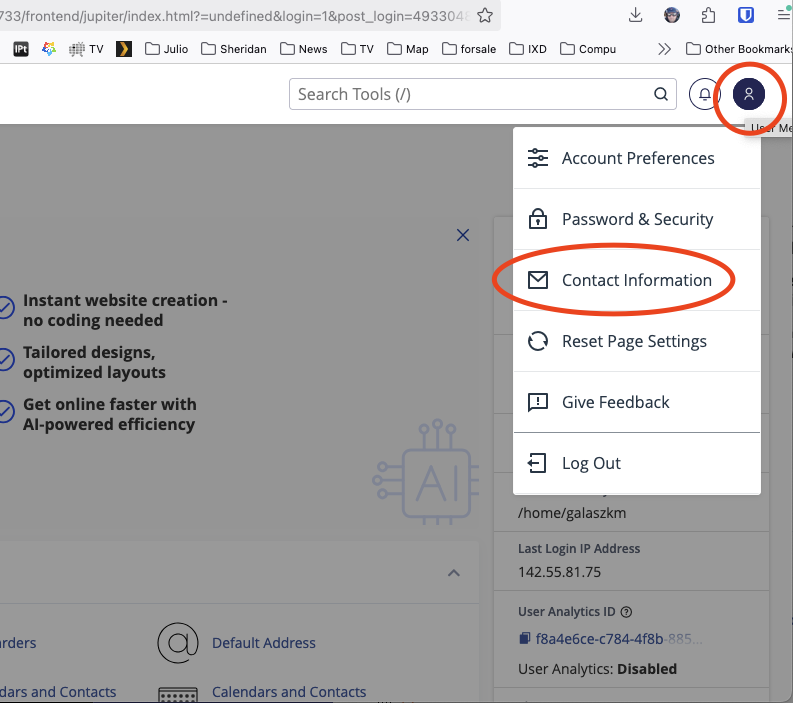The height and width of the screenshot is (703, 793).
Task: Open the notifications bell icon
Action: point(705,94)
